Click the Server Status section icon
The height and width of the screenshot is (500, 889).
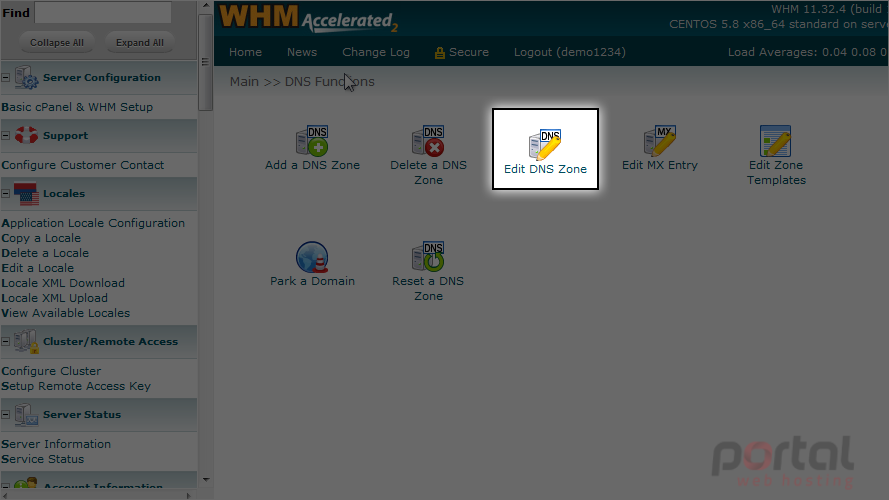coord(26,414)
